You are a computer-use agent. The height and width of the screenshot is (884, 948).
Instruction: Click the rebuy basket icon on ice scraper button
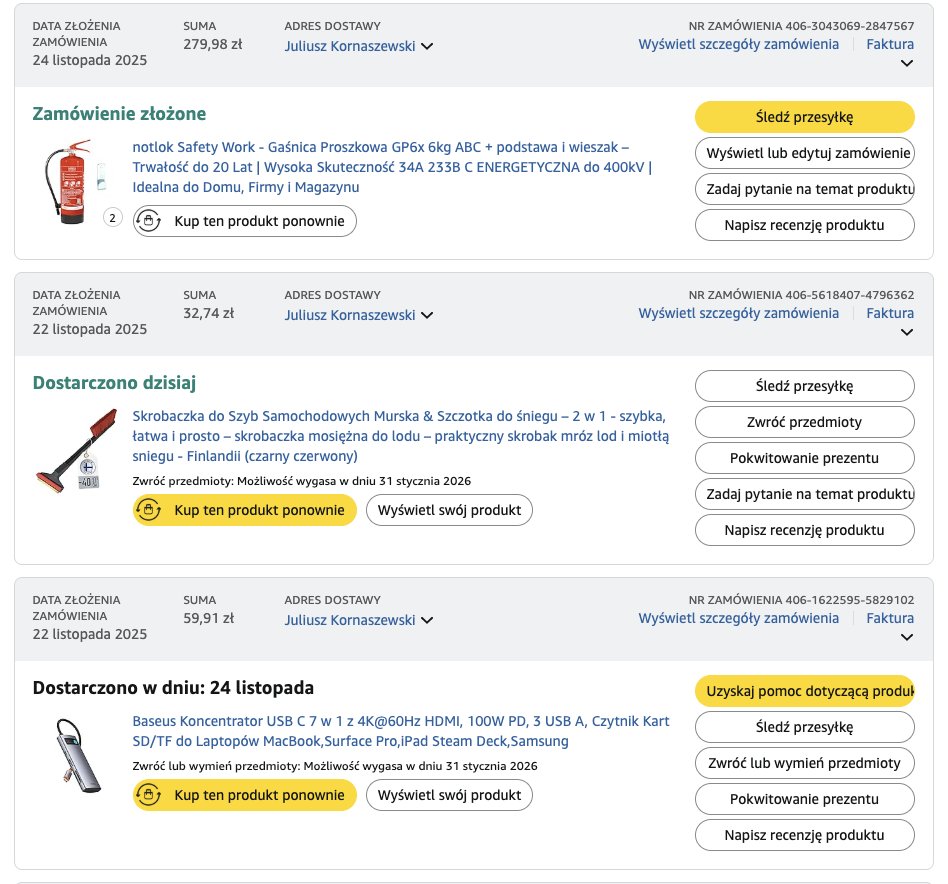[x=148, y=510]
